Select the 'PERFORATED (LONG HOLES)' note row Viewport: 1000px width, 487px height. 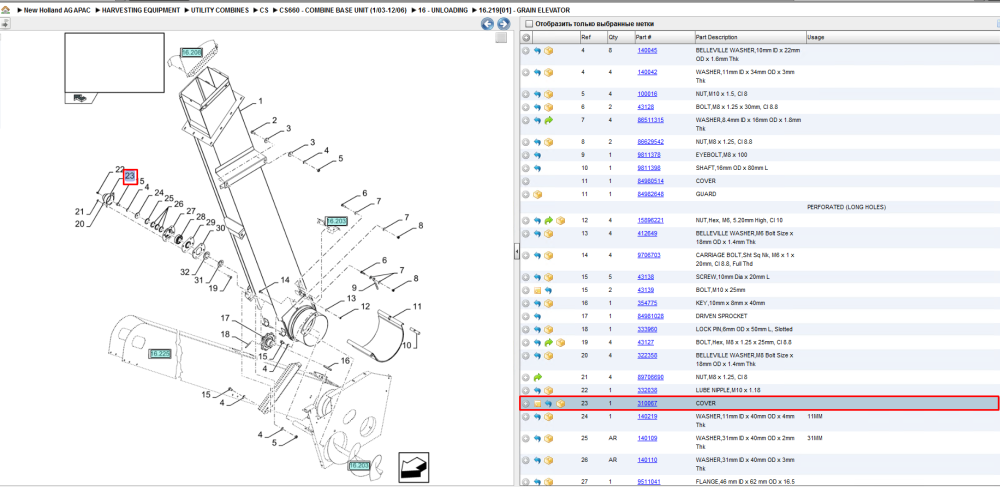click(846, 207)
